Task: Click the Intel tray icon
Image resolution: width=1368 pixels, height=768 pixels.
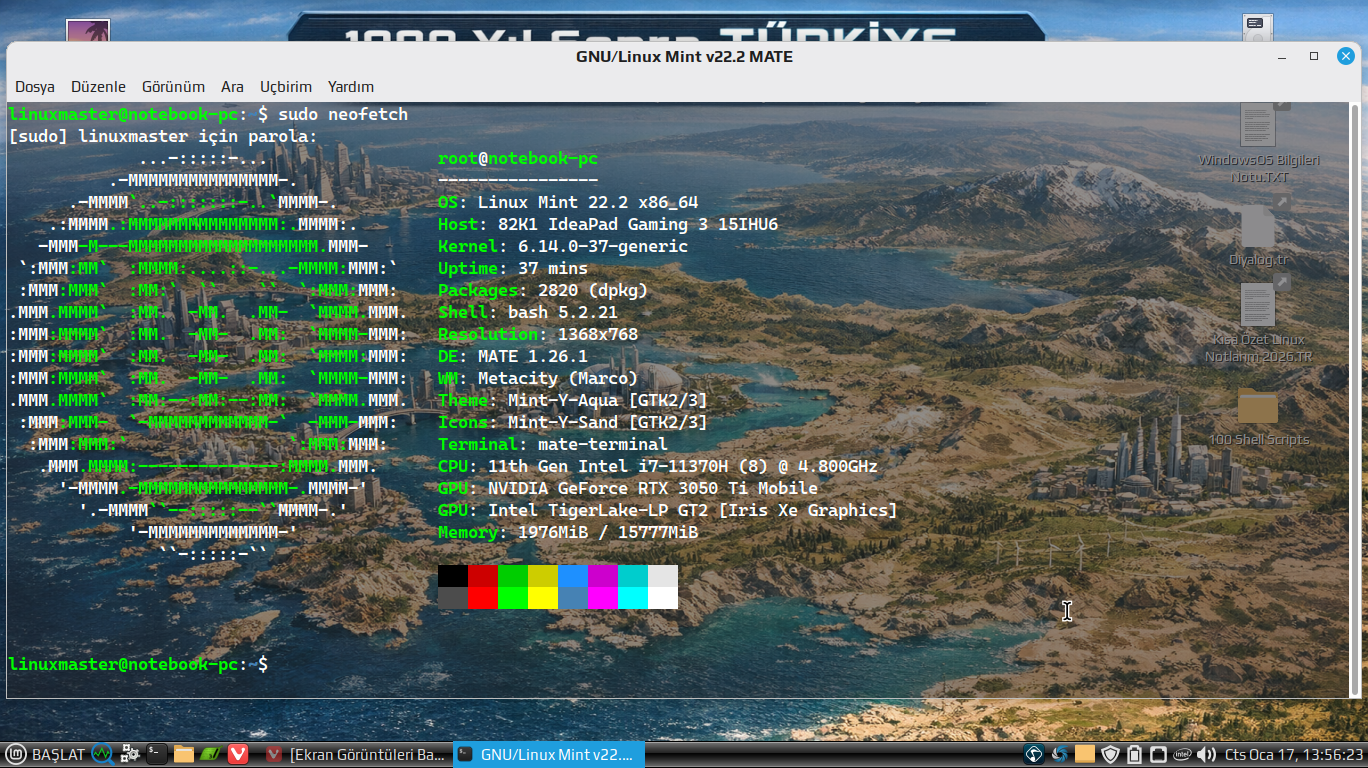Action: pyautogui.click(x=1182, y=754)
